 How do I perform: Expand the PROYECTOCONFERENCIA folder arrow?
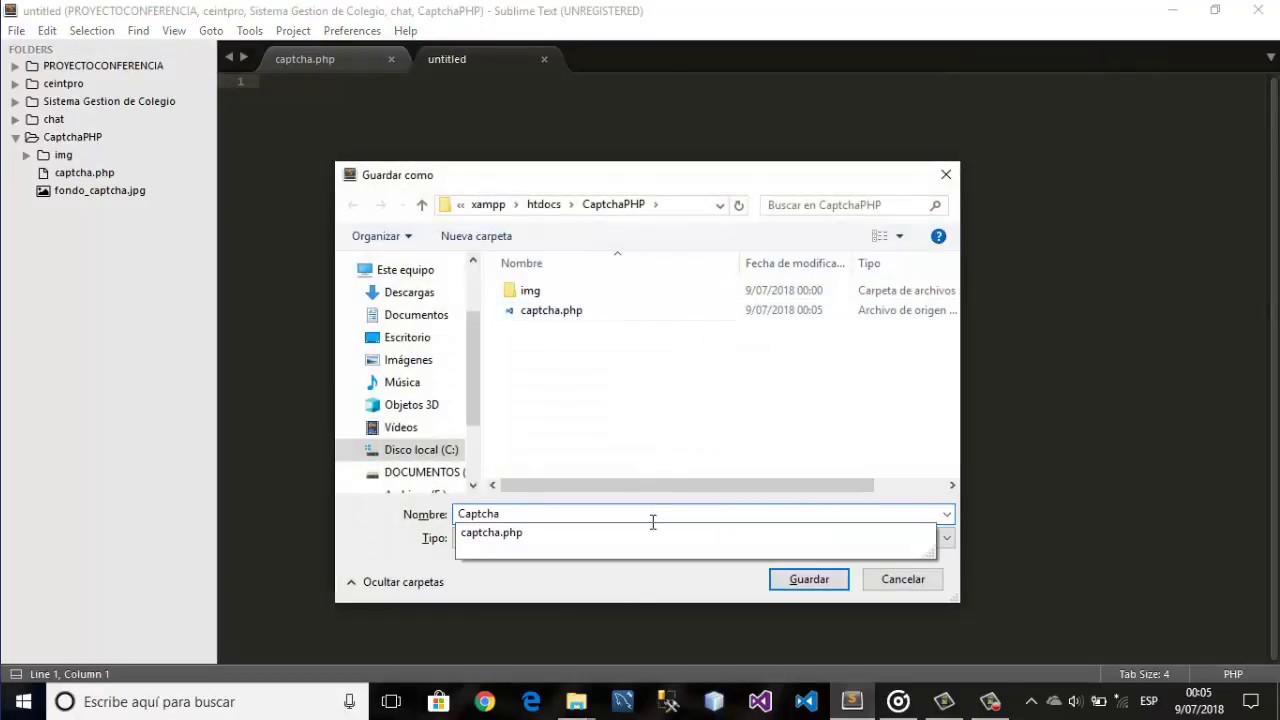[15, 66]
